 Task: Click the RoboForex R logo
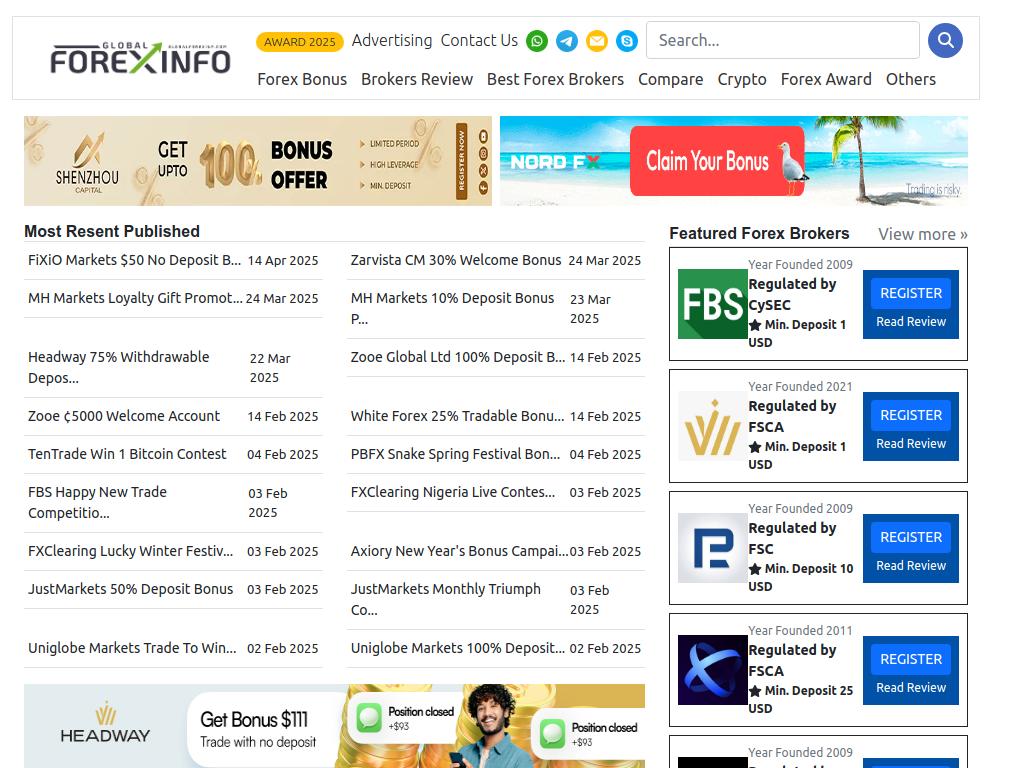tap(712, 548)
